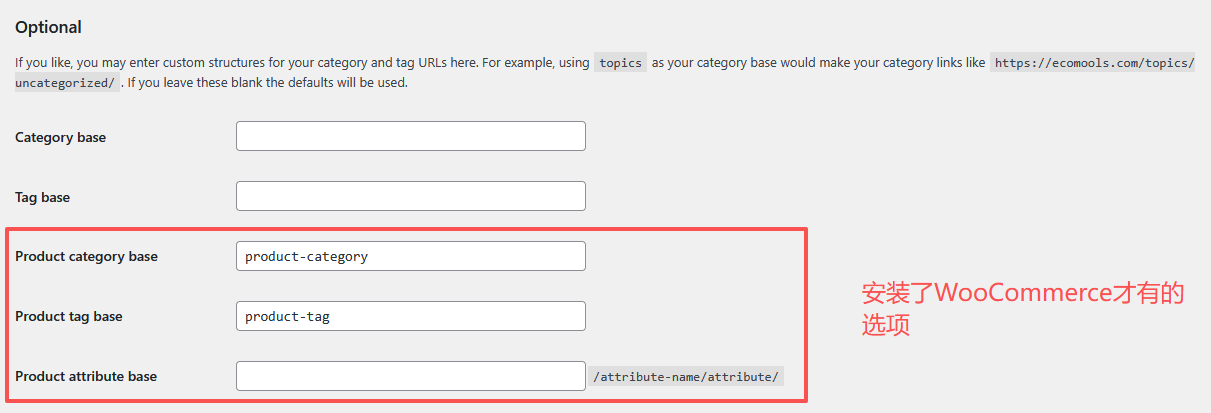Click the red annotation's second line 选项
Viewport: 1211px width, 413px height.
tap(886, 325)
